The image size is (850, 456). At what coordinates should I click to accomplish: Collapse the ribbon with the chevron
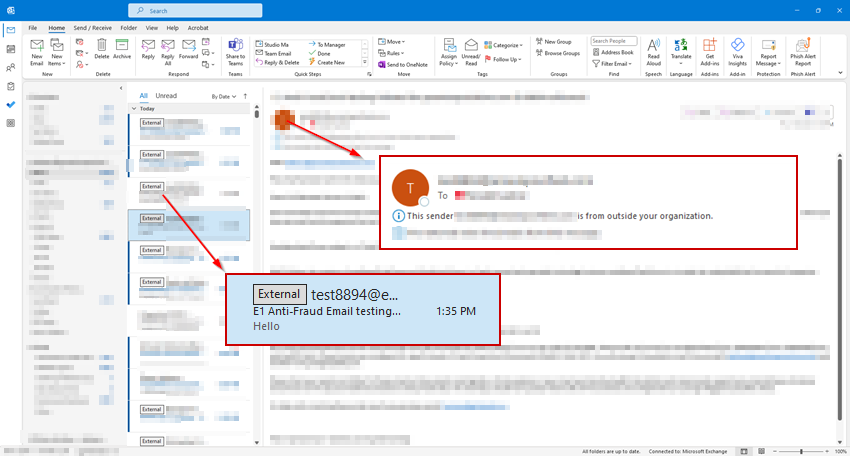[x=840, y=73]
